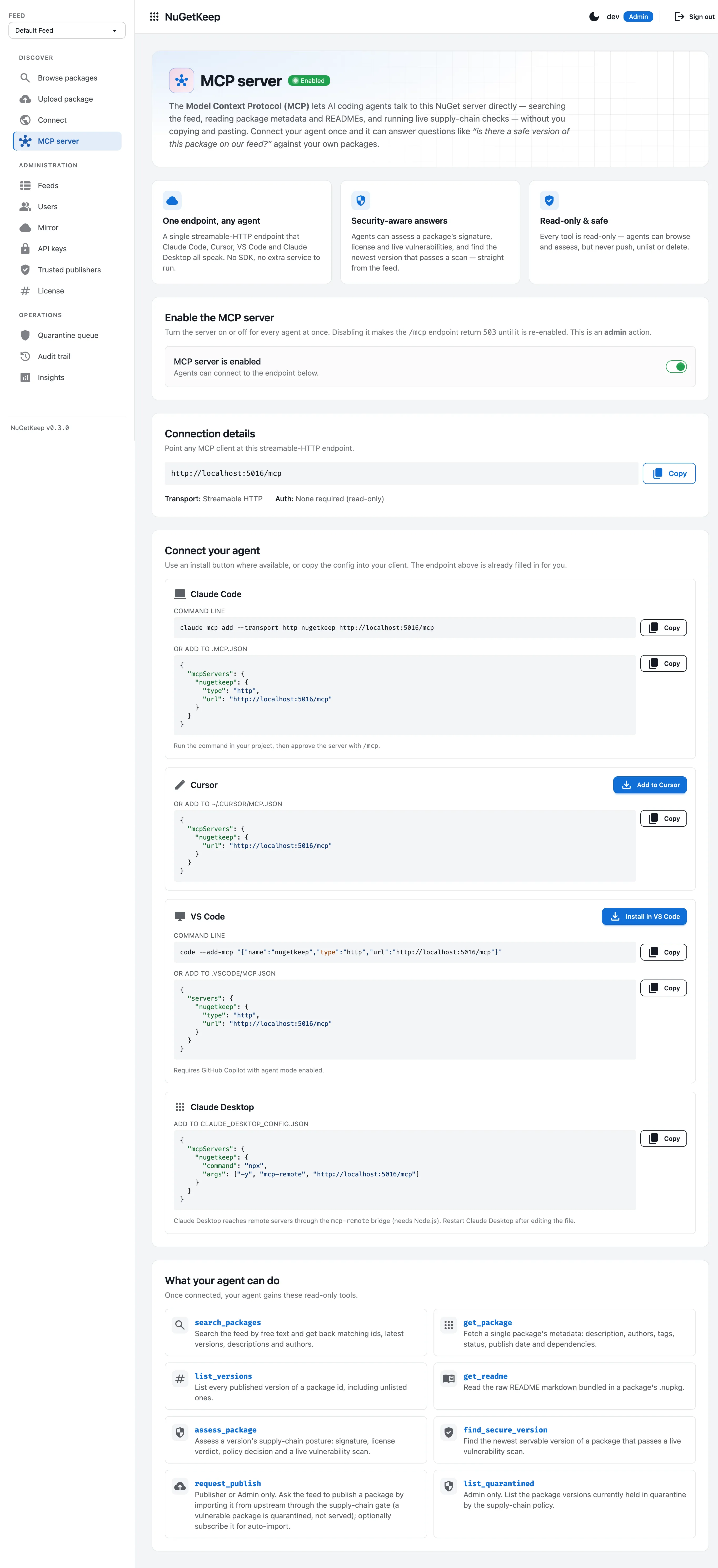Open Browse packages in sidebar

tap(67, 78)
